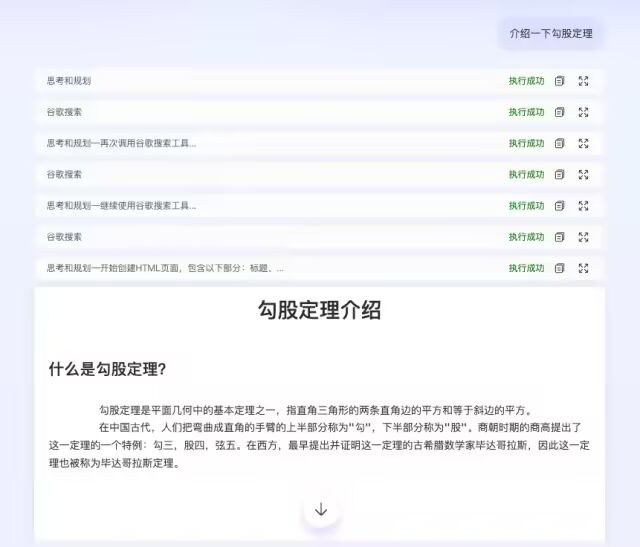Expand the 再次调用谷歌搜索工具 planning step
This screenshot has height=547, width=640.
tap(584, 143)
